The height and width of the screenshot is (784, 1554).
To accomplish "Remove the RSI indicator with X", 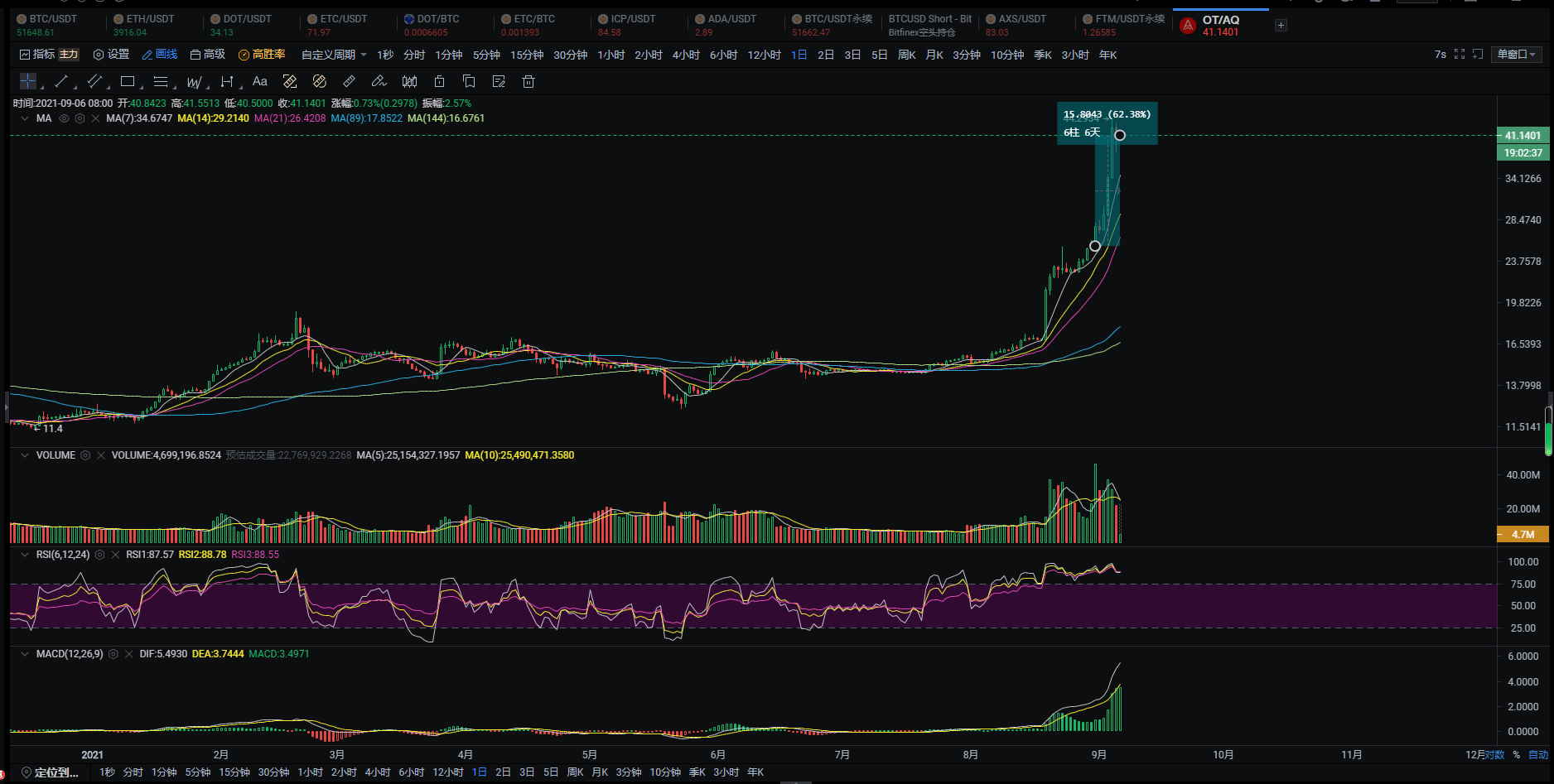I will point(115,555).
